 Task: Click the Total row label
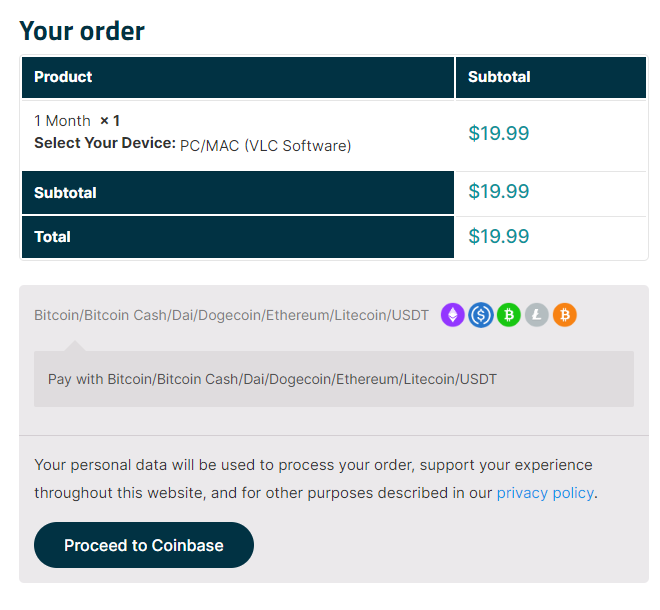pyautogui.click(x=52, y=237)
